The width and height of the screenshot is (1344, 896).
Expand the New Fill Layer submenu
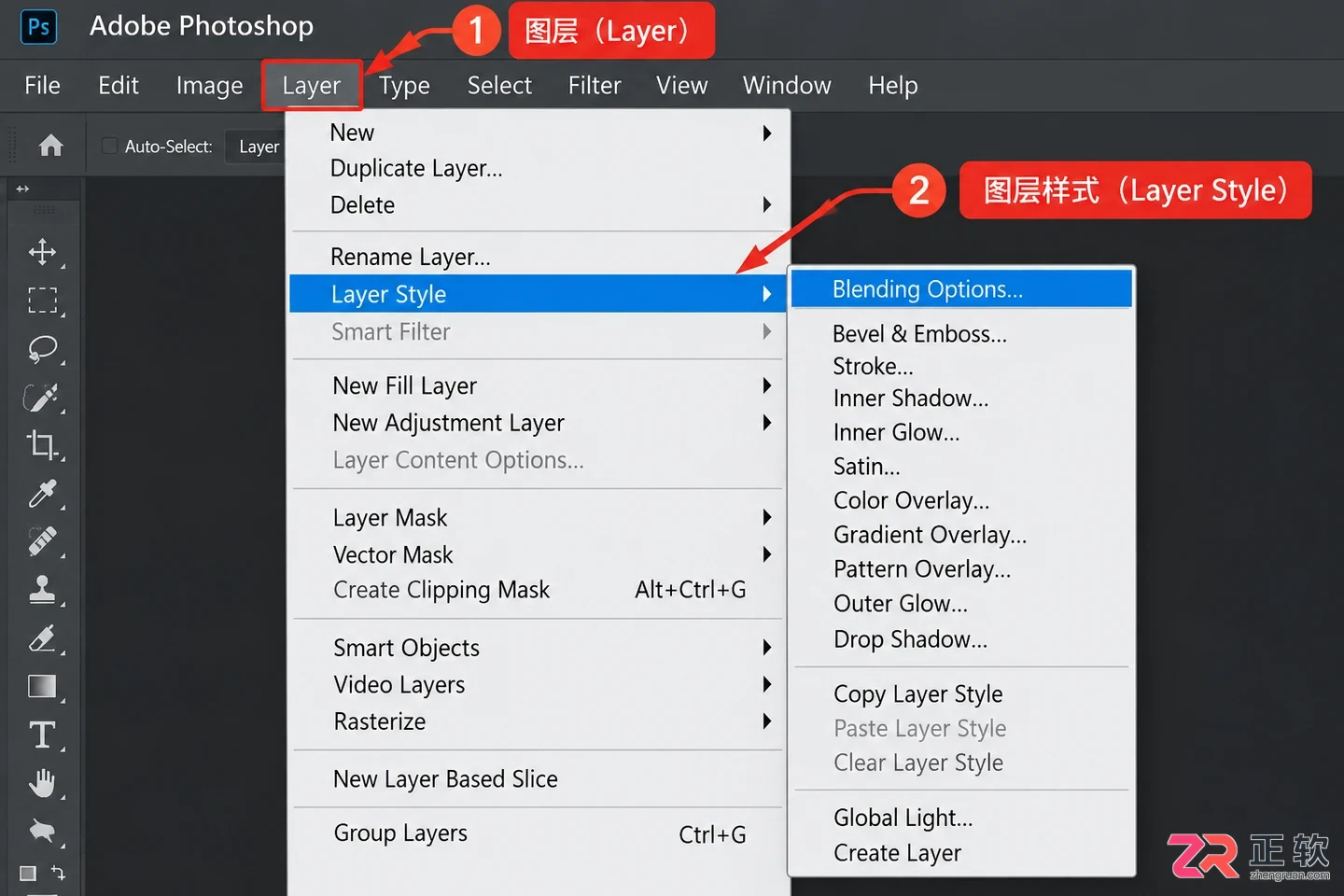(x=767, y=385)
